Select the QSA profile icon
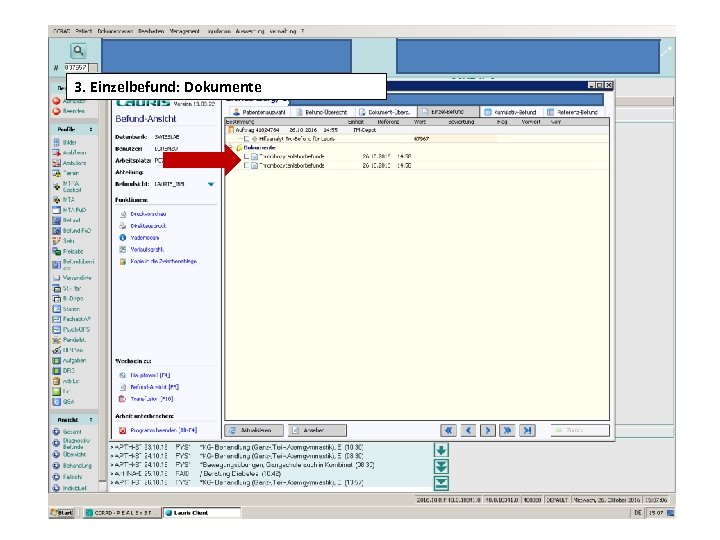 (x=56, y=402)
